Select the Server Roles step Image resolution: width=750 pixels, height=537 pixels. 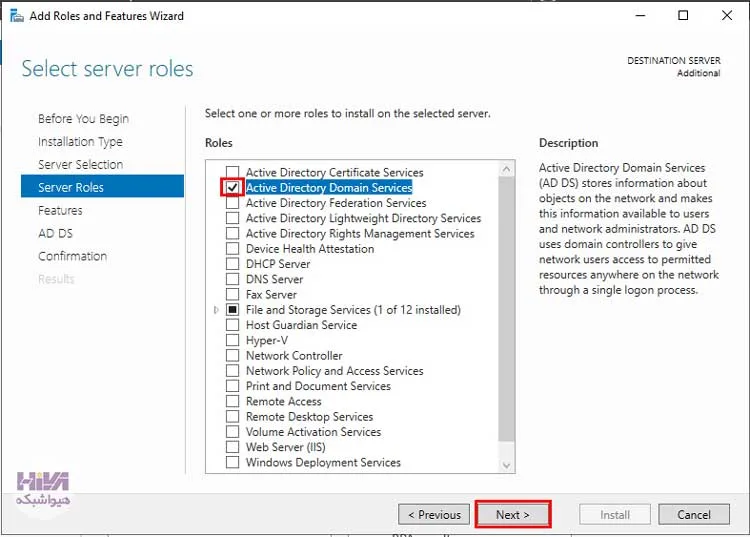click(x=102, y=186)
